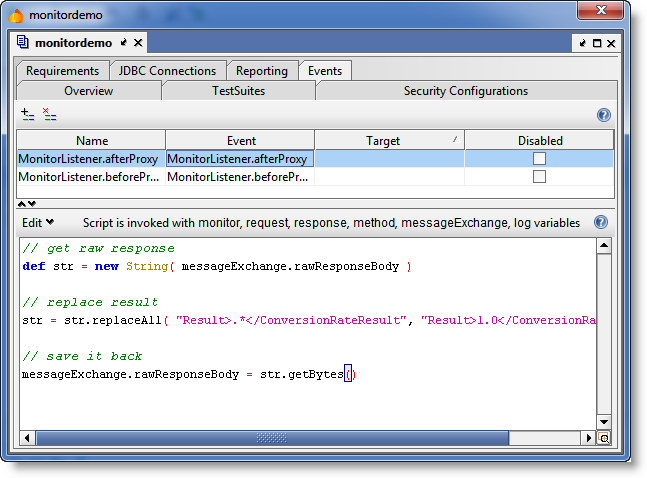The width and height of the screenshot is (647, 478).
Task: Click the messageExchange.rawResponseBody assignment line
Action: [x=189, y=374]
